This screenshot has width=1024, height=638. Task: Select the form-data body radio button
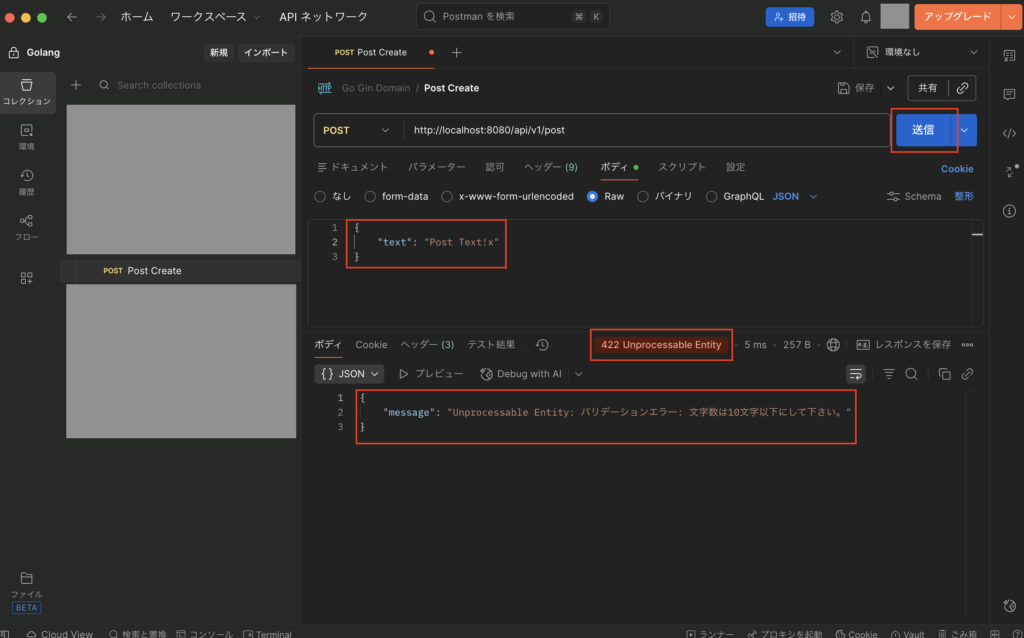coord(371,197)
